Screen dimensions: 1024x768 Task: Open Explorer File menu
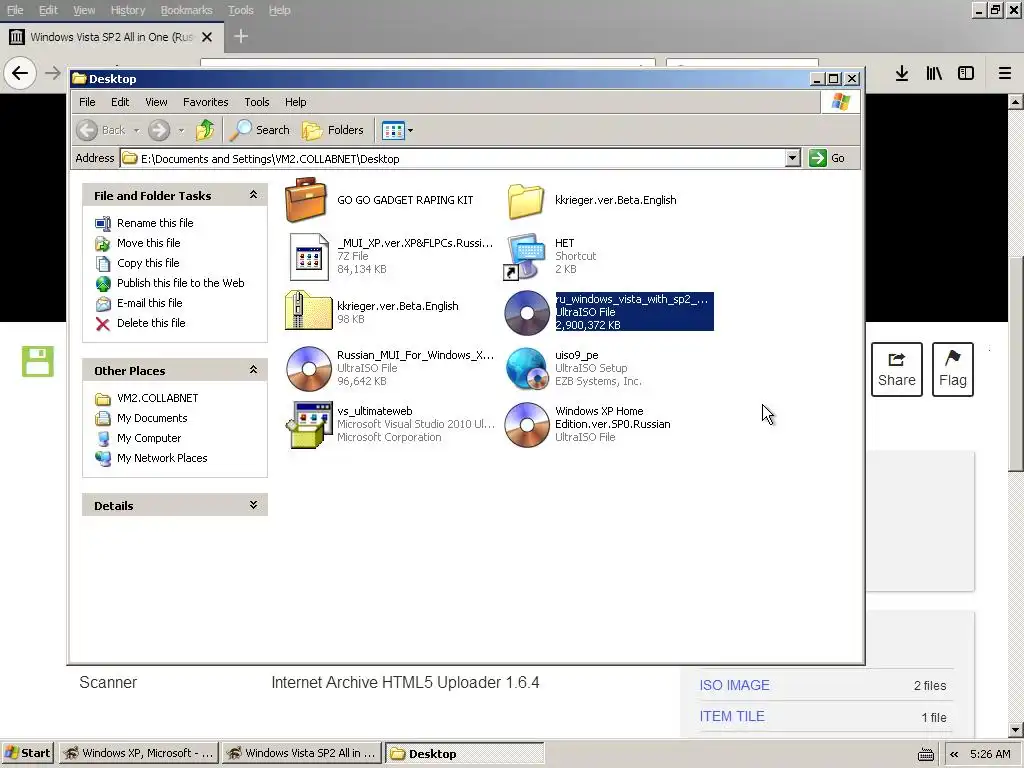87,102
